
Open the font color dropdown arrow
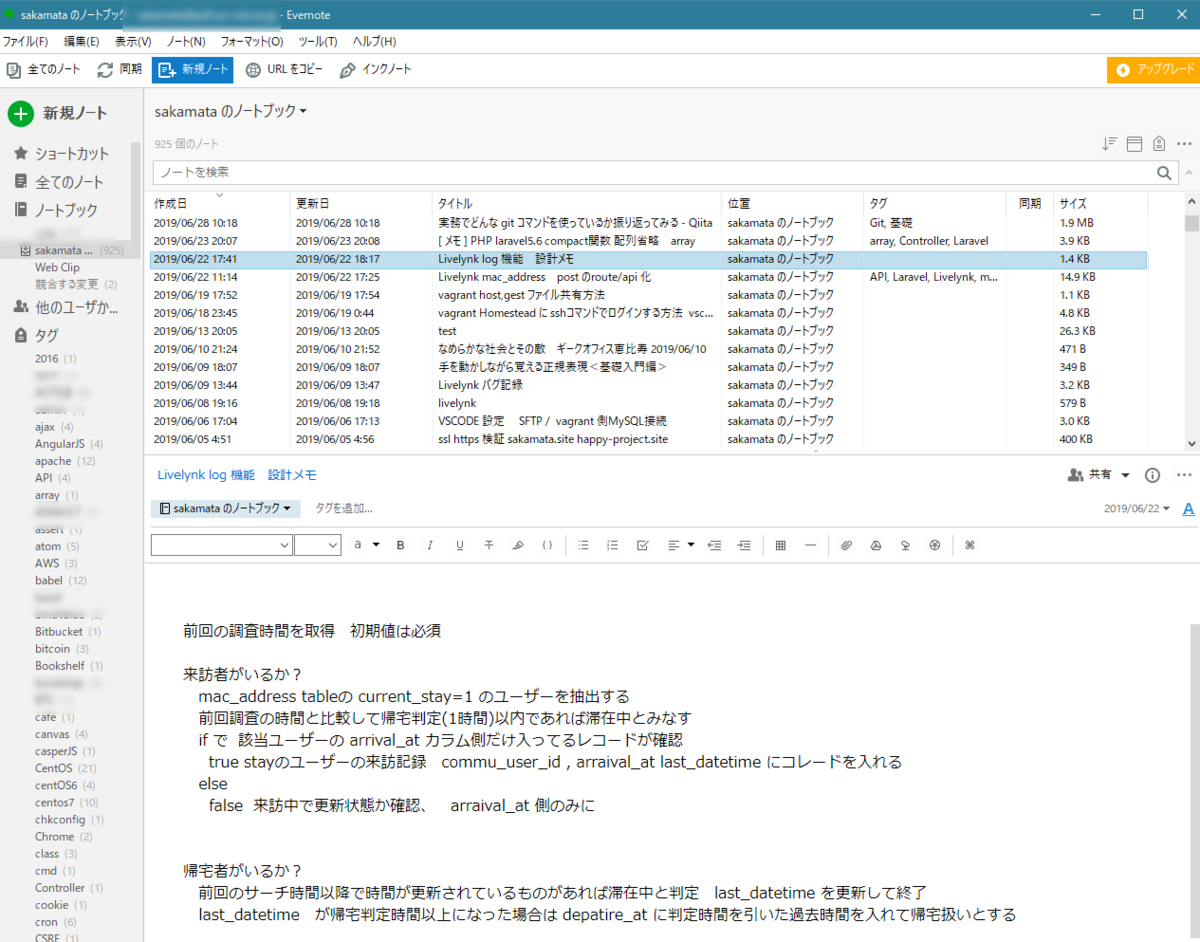click(376, 545)
